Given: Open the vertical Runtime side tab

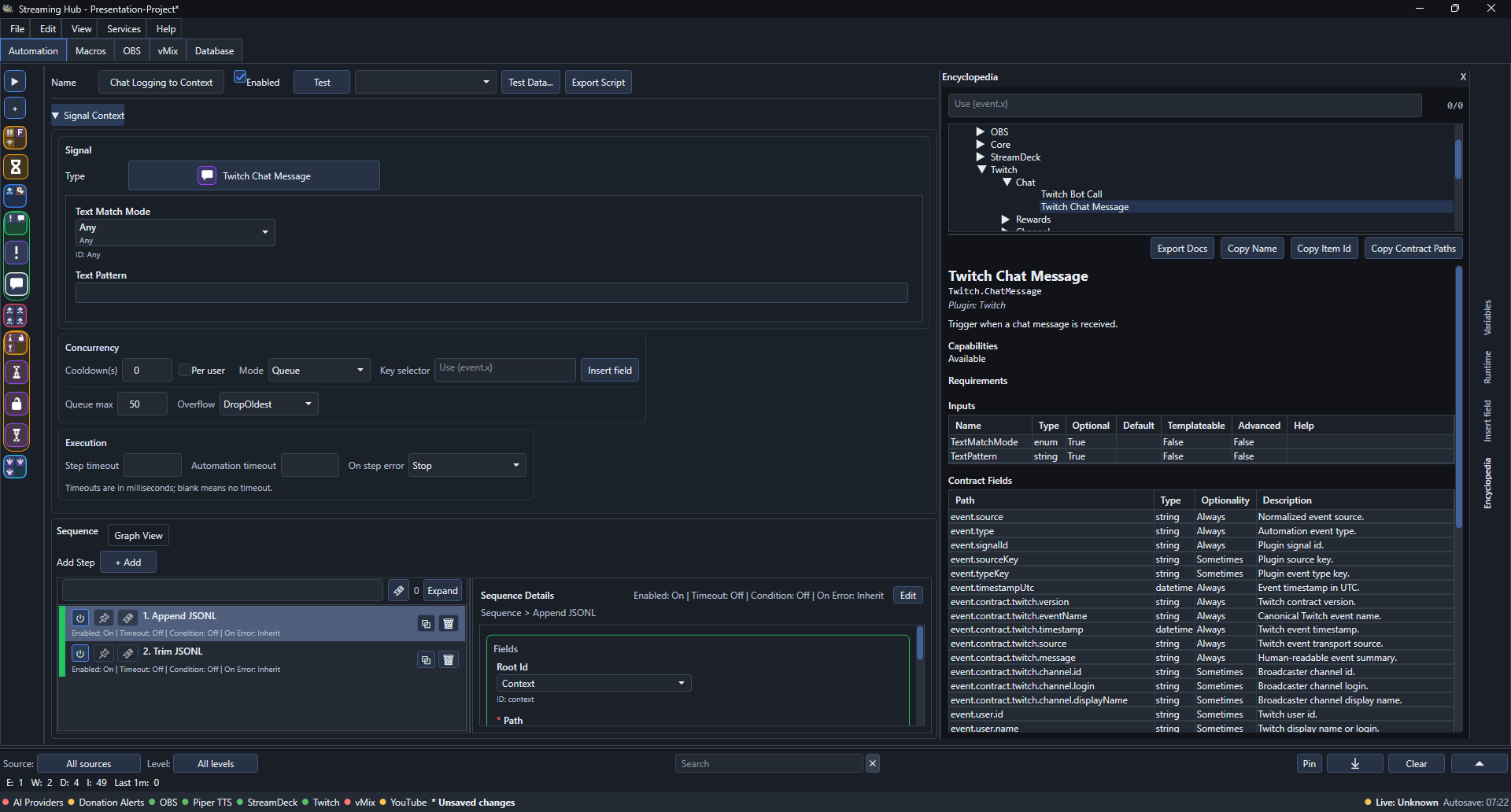Looking at the screenshot, I should point(1487,367).
